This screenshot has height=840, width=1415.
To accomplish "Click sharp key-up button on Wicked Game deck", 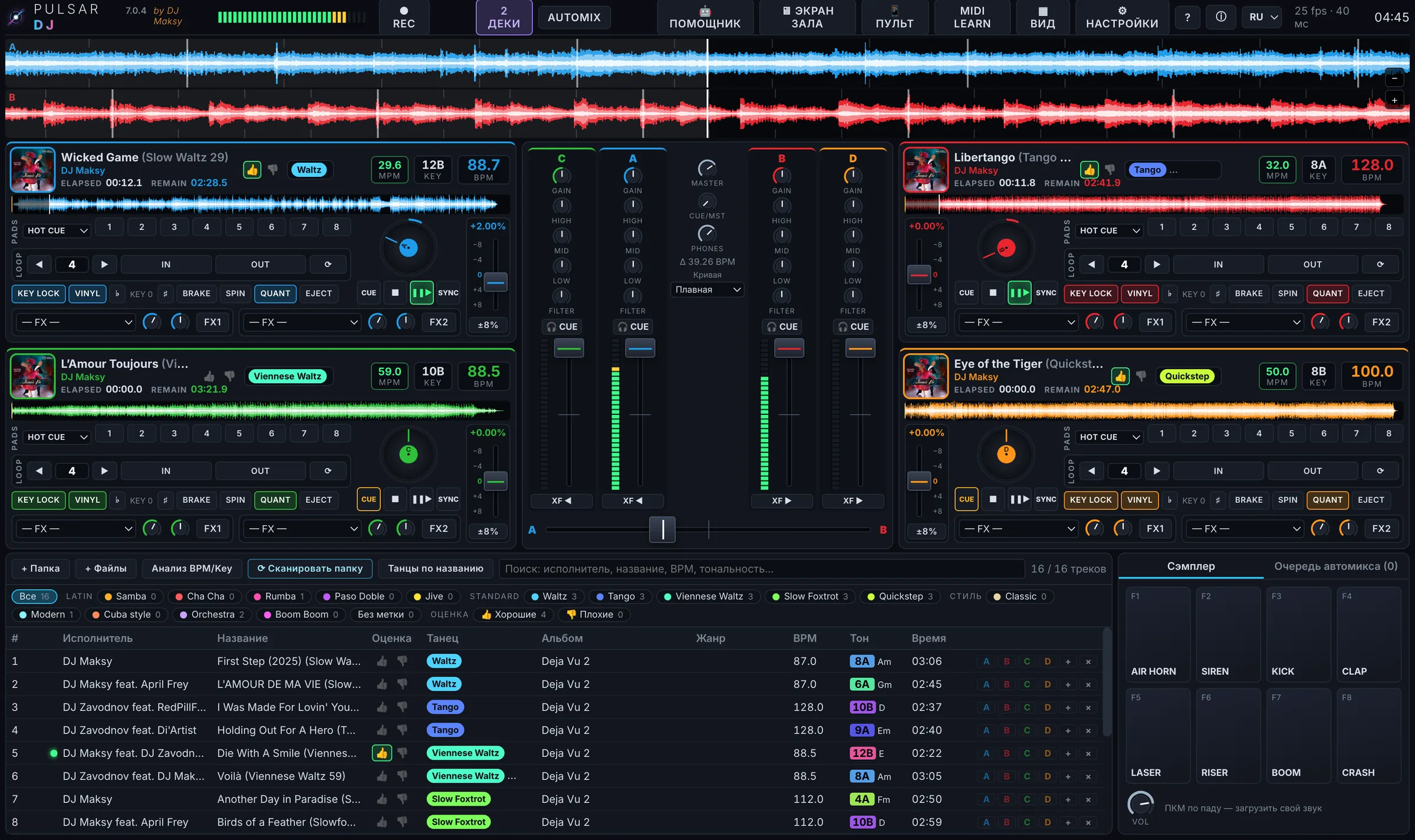I will 165,294.
